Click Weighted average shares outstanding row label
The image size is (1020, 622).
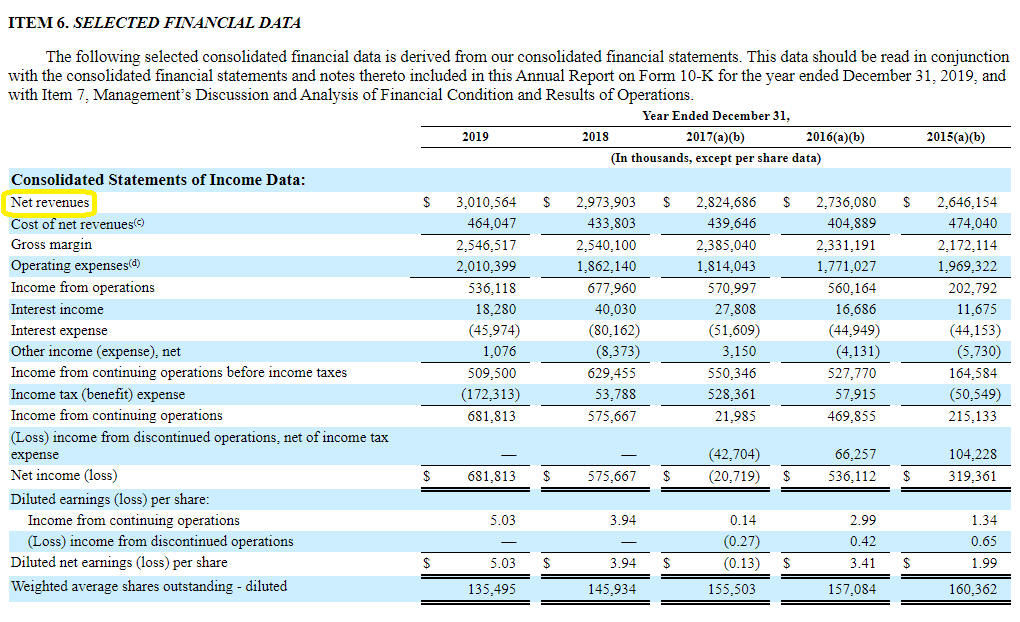pos(149,586)
